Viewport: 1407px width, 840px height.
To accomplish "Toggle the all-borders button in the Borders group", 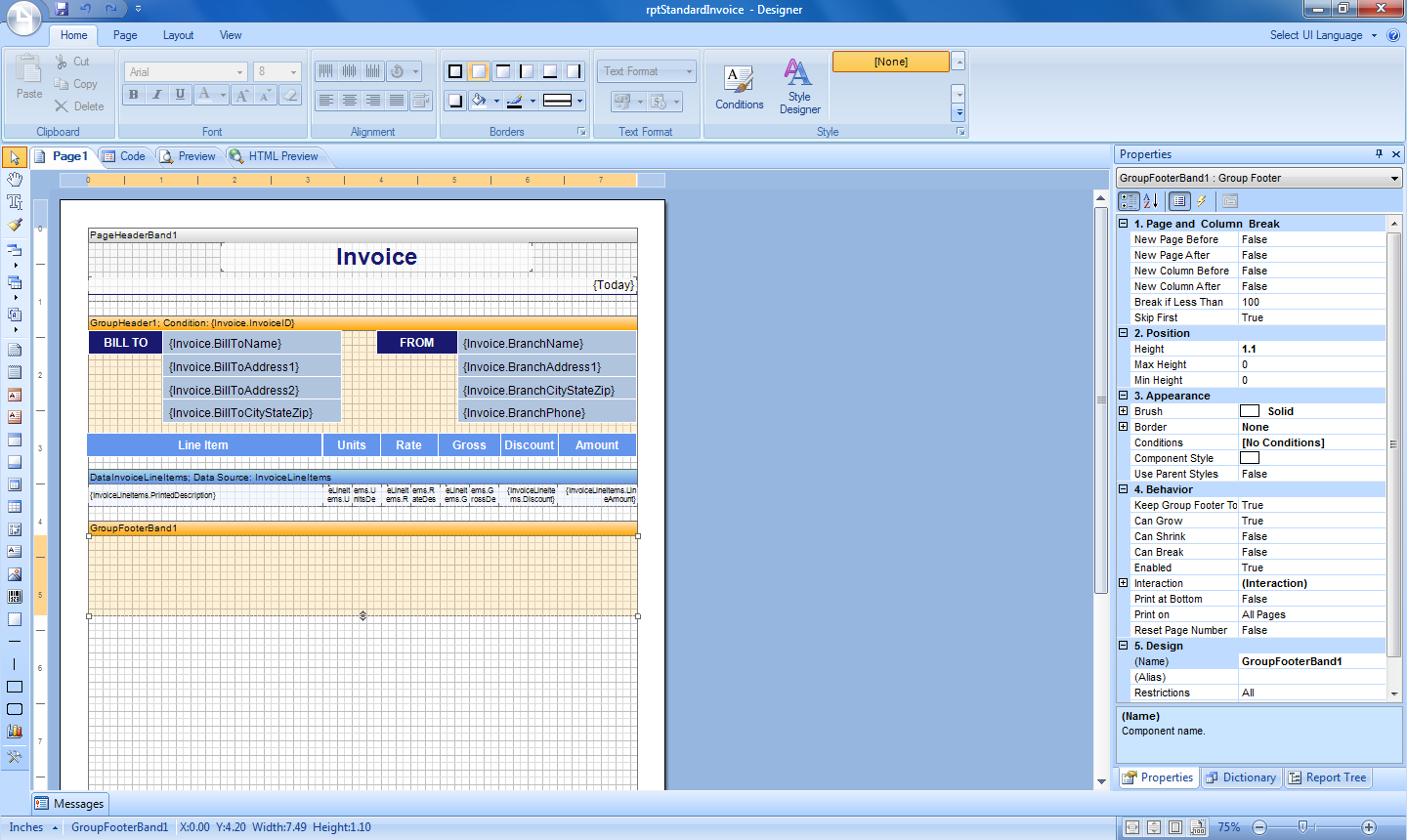I will coord(455,71).
